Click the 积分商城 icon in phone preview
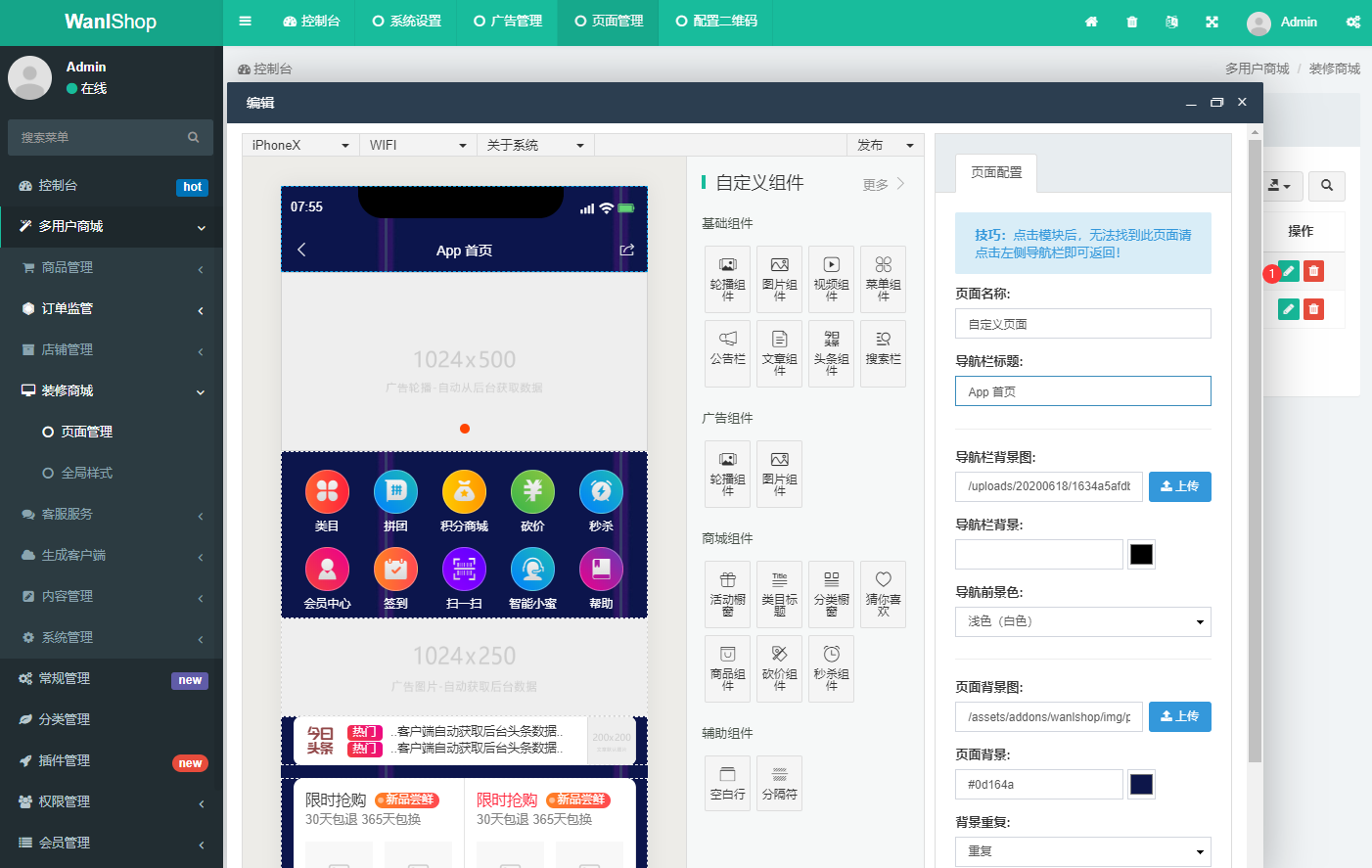This screenshot has height=868, width=1372. [x=464, y=491]
